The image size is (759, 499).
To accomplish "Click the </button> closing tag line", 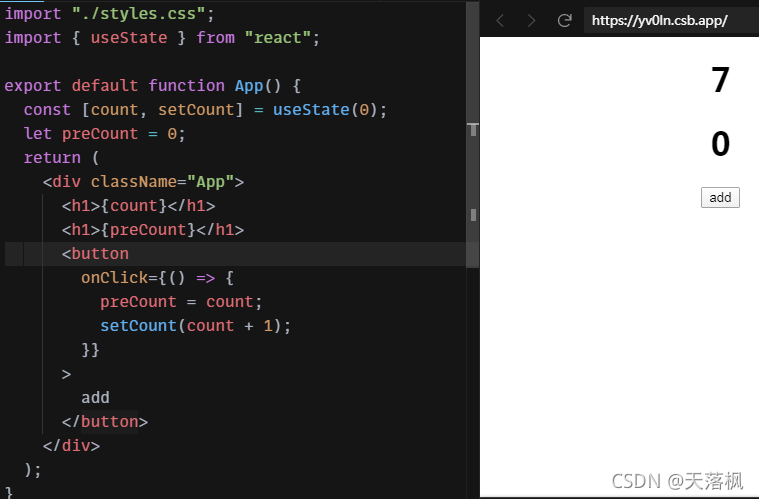I will point(105,422).
